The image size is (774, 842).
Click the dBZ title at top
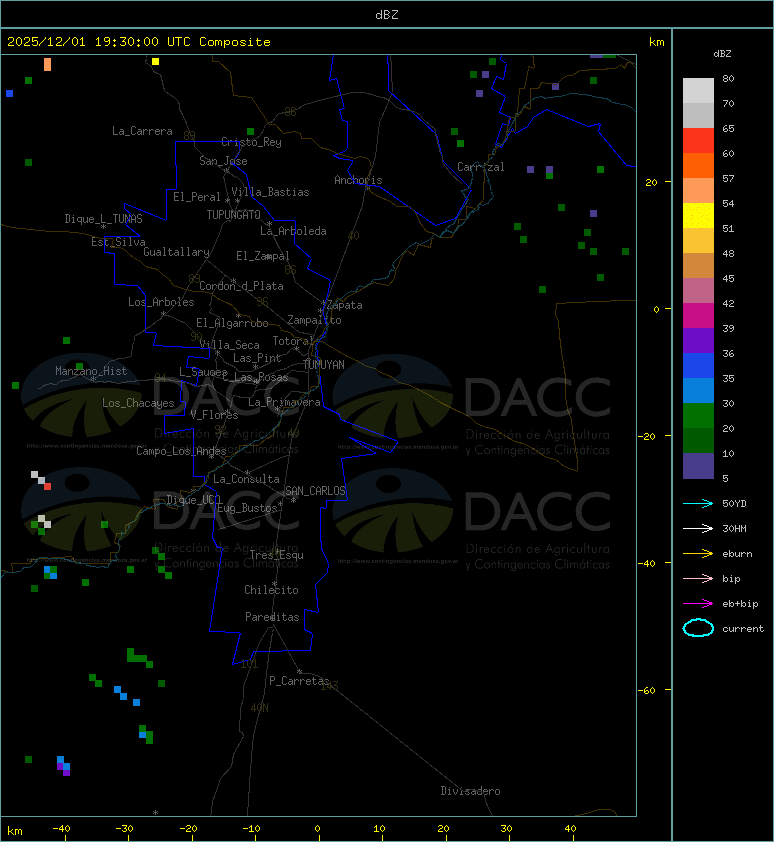(387, 14)
